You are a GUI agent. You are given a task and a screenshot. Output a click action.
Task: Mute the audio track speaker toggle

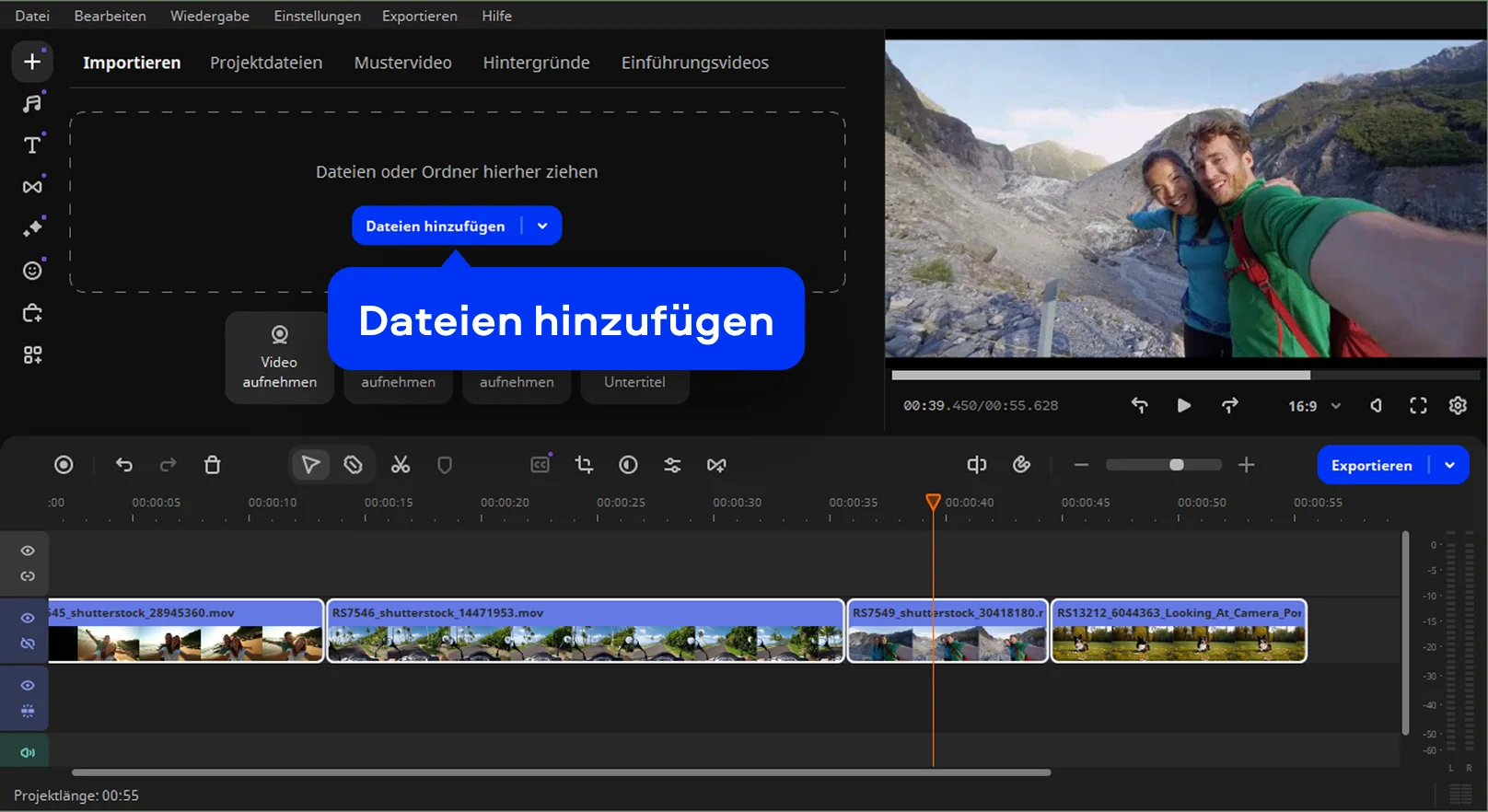coord(28,752)
